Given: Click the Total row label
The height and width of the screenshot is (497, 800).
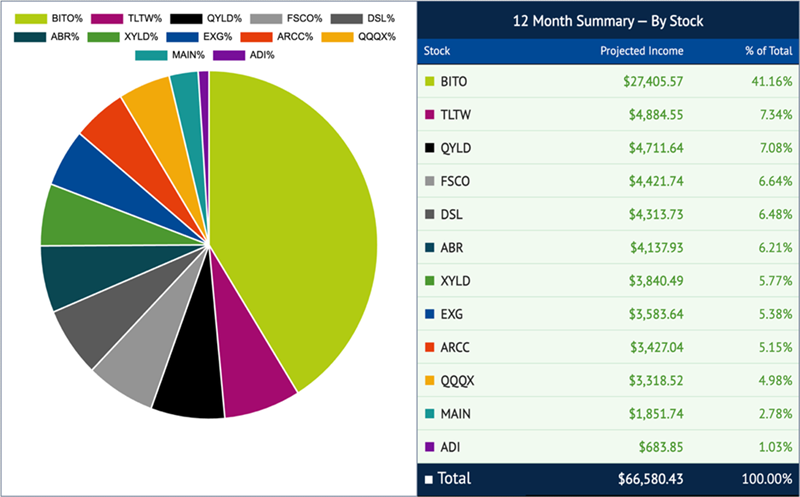Looking at the screenshot, I should tap(454, 478).
